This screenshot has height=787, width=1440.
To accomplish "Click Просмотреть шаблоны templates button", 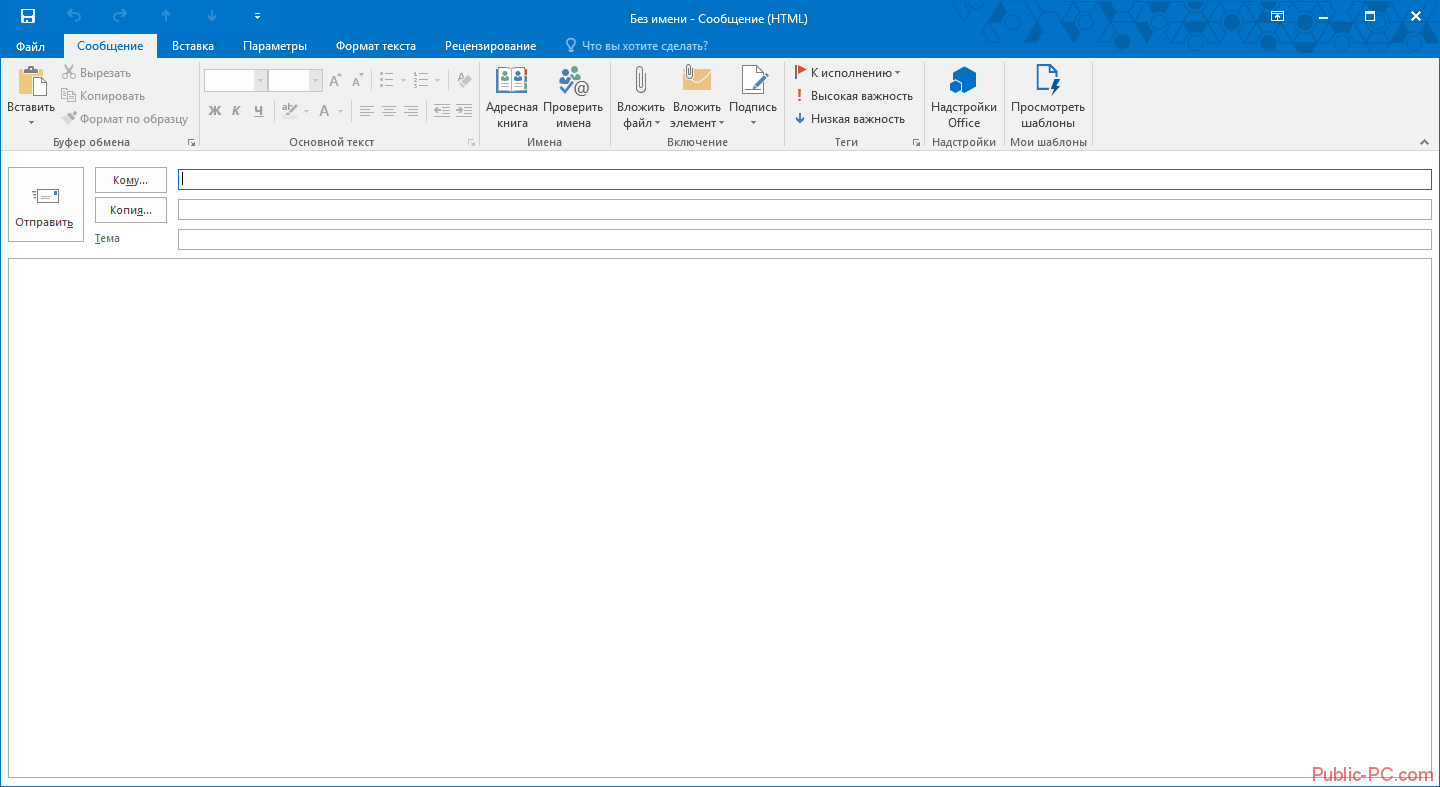I will [1048, 97].
